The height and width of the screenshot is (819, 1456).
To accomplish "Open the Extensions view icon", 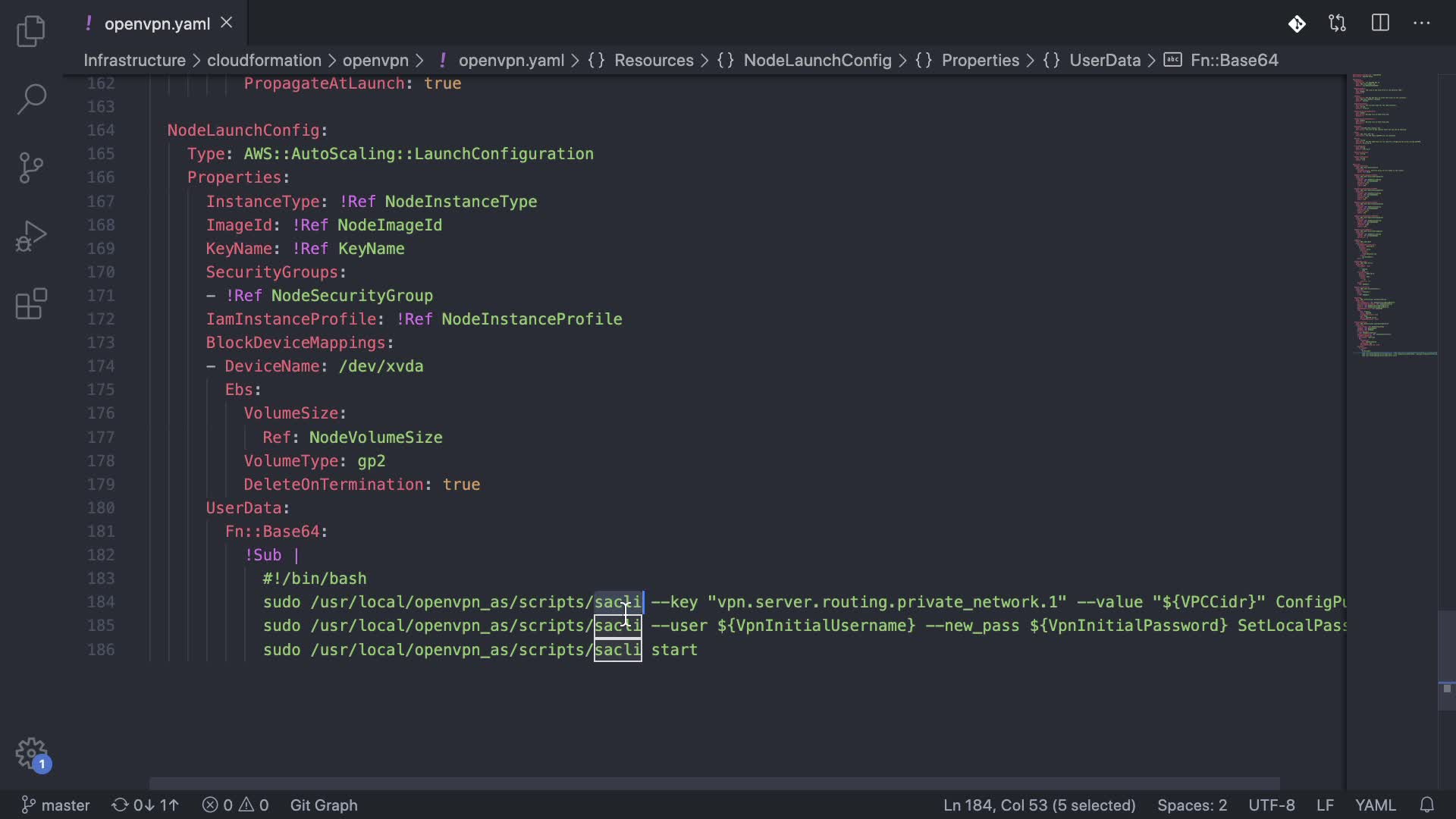I will point(31,304).
